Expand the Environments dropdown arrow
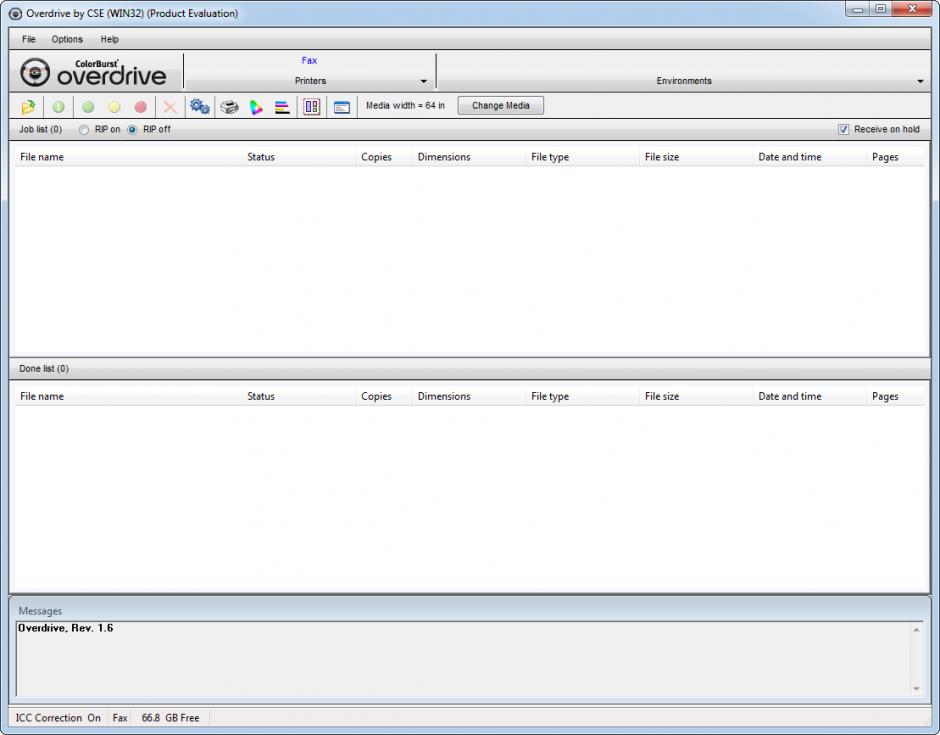This screenshot has height=735, width=940. tap(920, 82)
